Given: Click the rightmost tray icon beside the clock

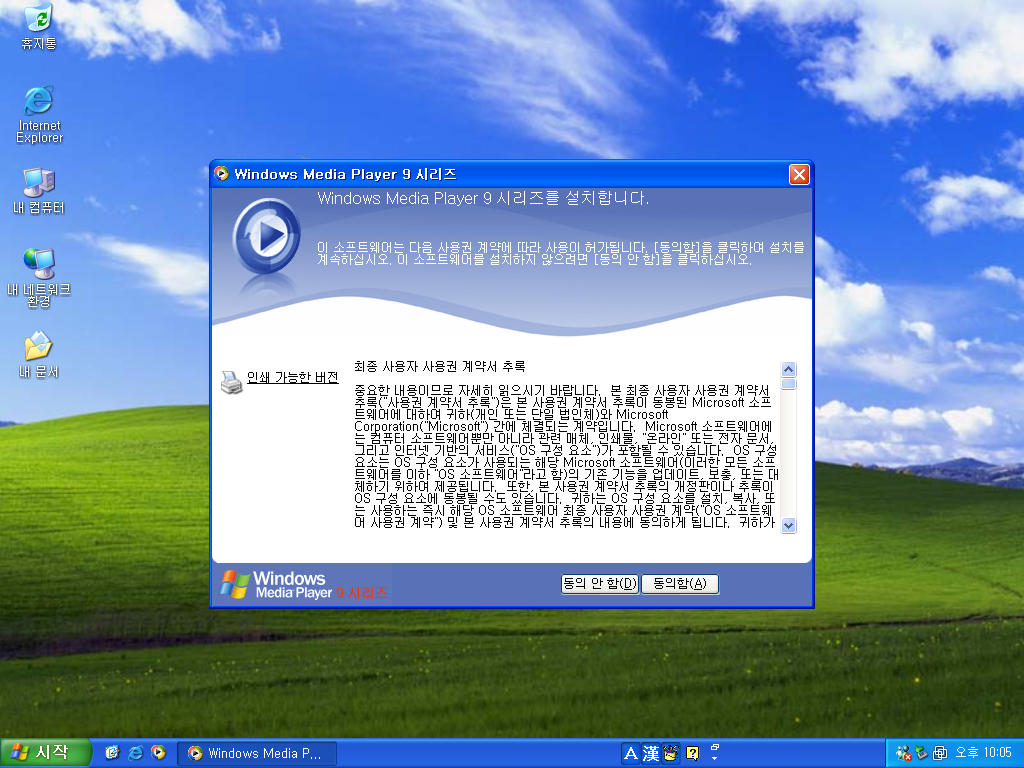Looking at the screenshot, I should coord(940,753).
